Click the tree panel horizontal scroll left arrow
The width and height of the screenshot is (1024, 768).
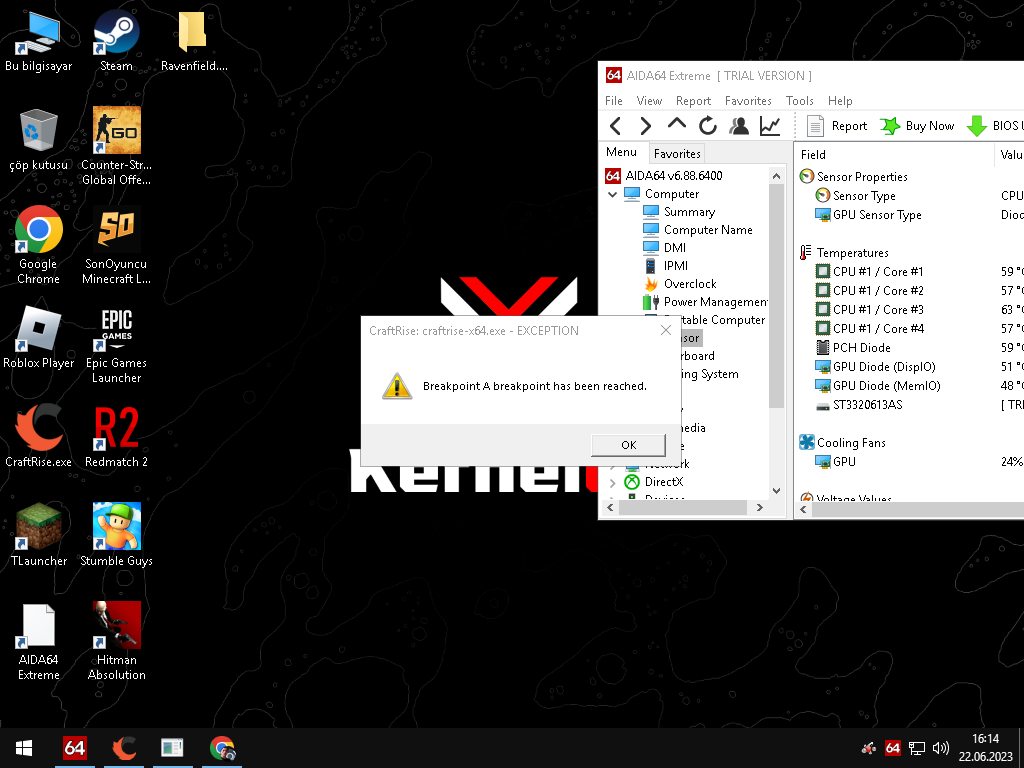(610, 507)
